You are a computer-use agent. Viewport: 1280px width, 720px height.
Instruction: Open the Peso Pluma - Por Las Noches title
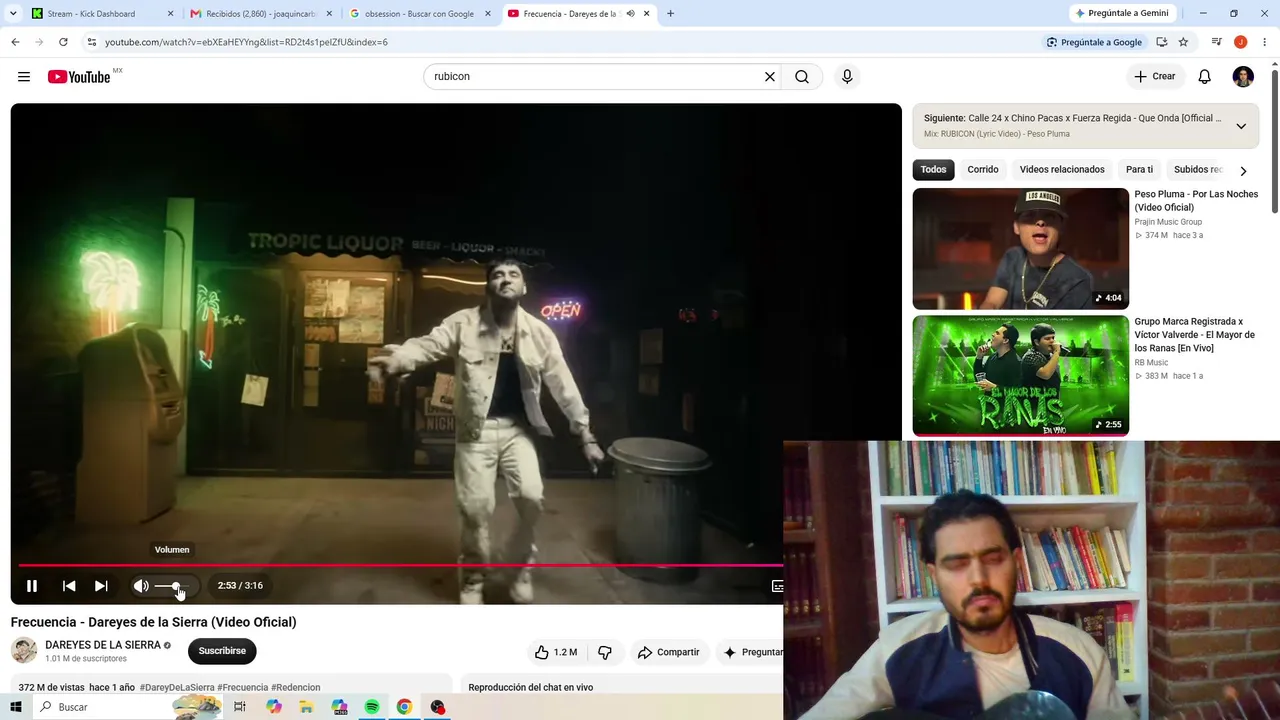pos(1196,201)
